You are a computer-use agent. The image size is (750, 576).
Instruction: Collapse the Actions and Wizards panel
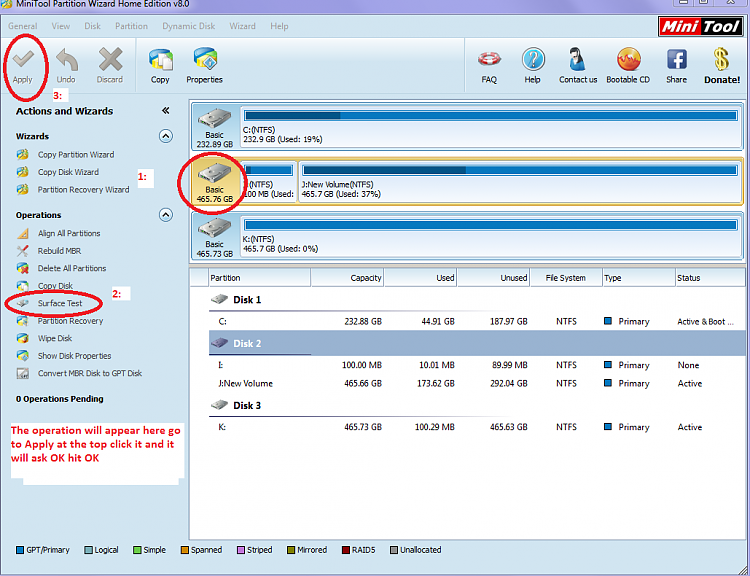tap(165, 111)
